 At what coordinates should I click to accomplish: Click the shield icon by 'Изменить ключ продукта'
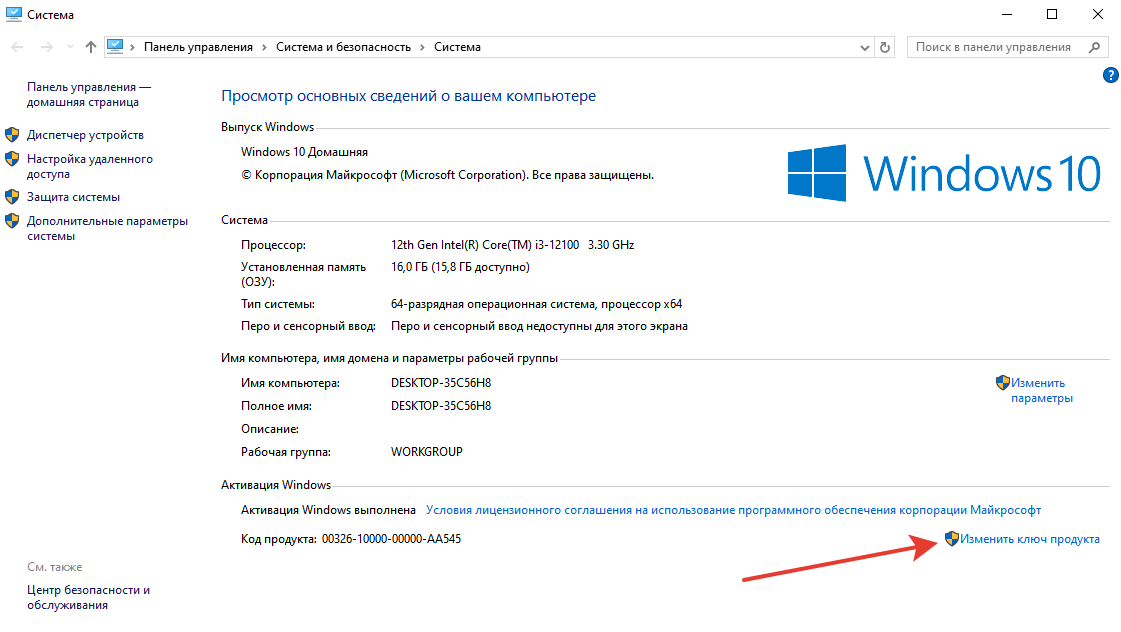(x=952, y=539)
